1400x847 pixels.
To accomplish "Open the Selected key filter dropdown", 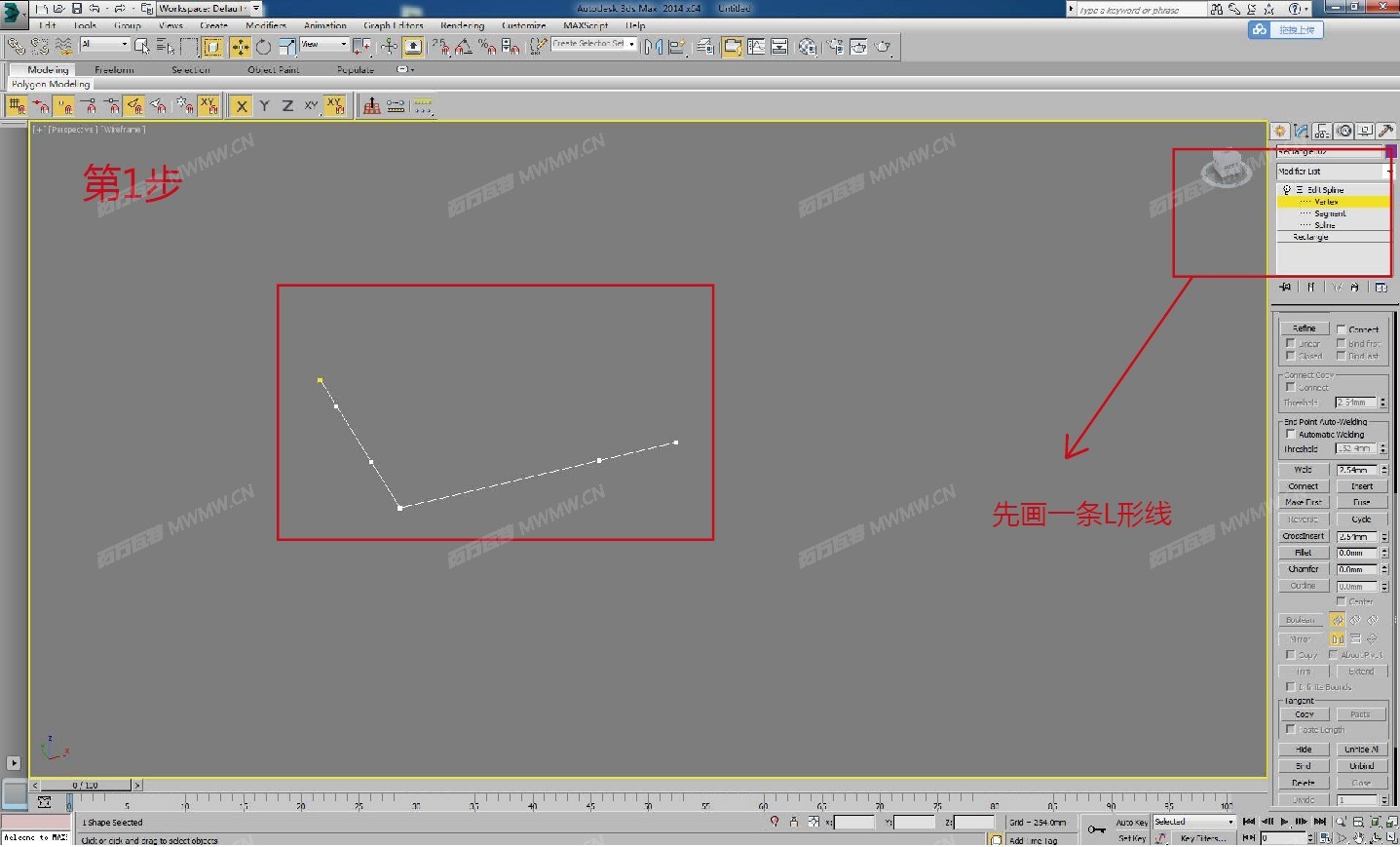I will (1194, 823).
